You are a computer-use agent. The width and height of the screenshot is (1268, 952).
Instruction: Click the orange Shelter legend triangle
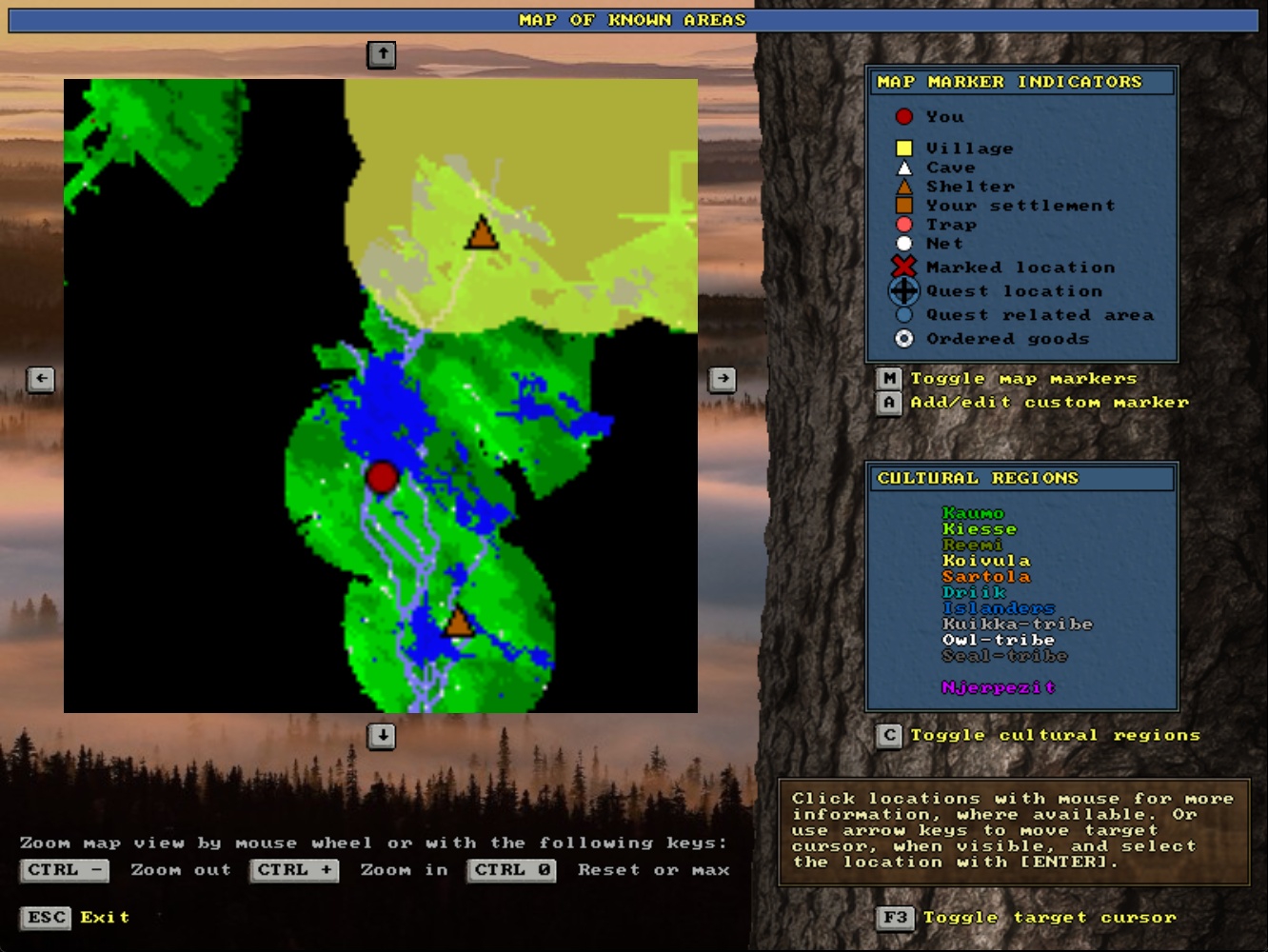point(903,187)
